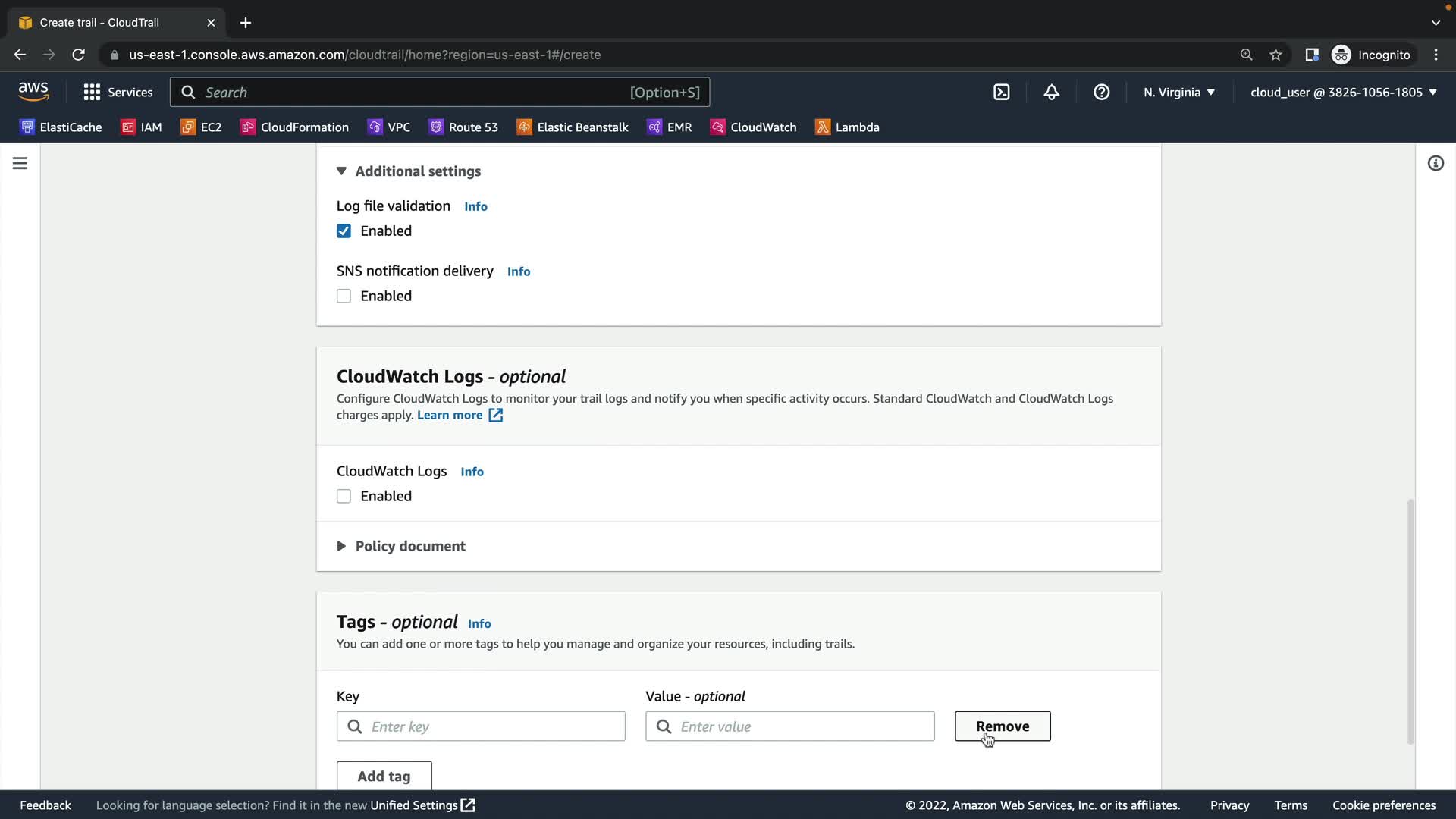The height and width of the screenshot is (819, 1456).
Task: Remove the empty tag row
Action: click(1002, 726)
